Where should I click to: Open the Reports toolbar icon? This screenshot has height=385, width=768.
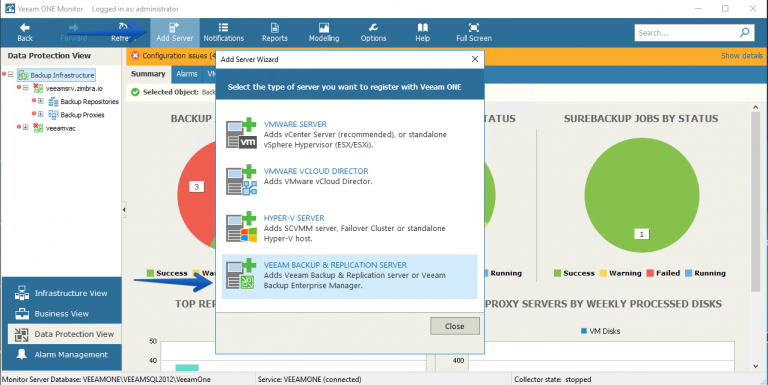pos(274,32)
